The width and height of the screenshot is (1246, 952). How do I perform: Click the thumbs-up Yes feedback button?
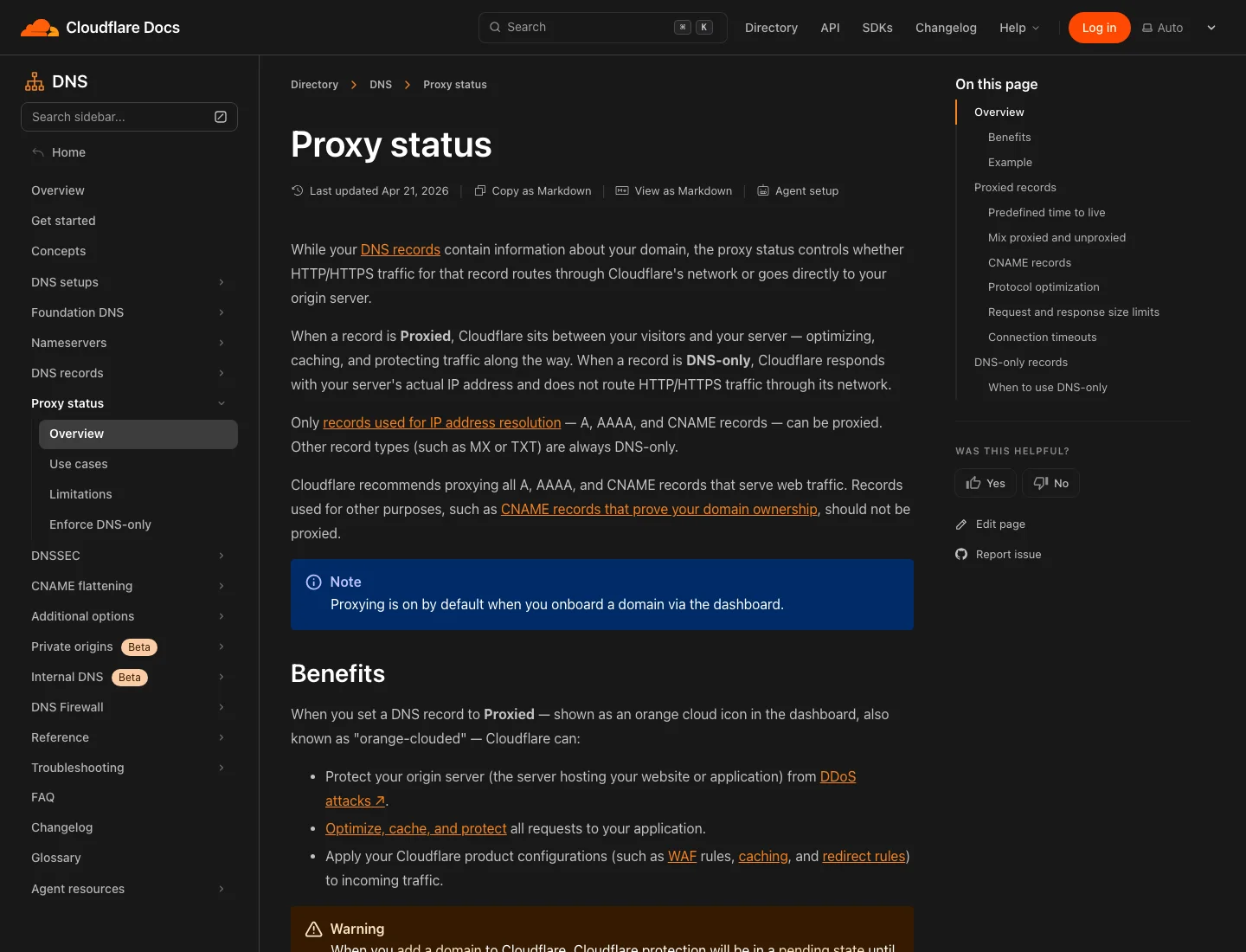pos(986,483)
